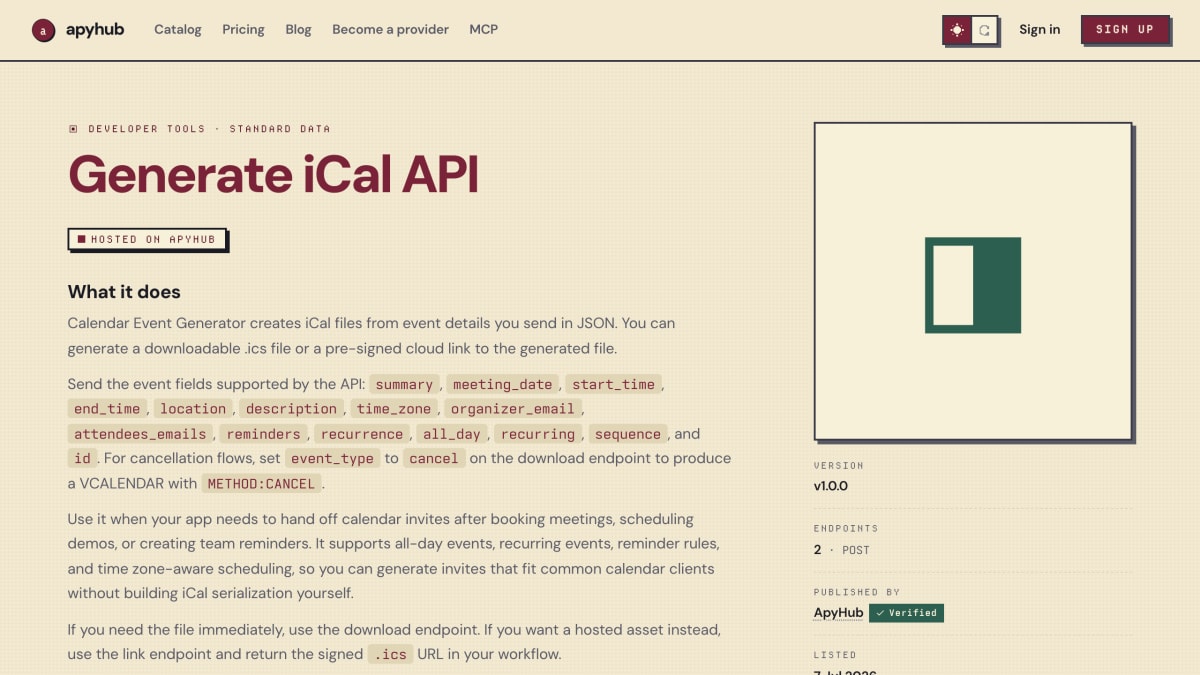1200x675 pixels.
Task: Open the DEVELOPER TOOLS breadcrumb
Action: coord(147,129)
